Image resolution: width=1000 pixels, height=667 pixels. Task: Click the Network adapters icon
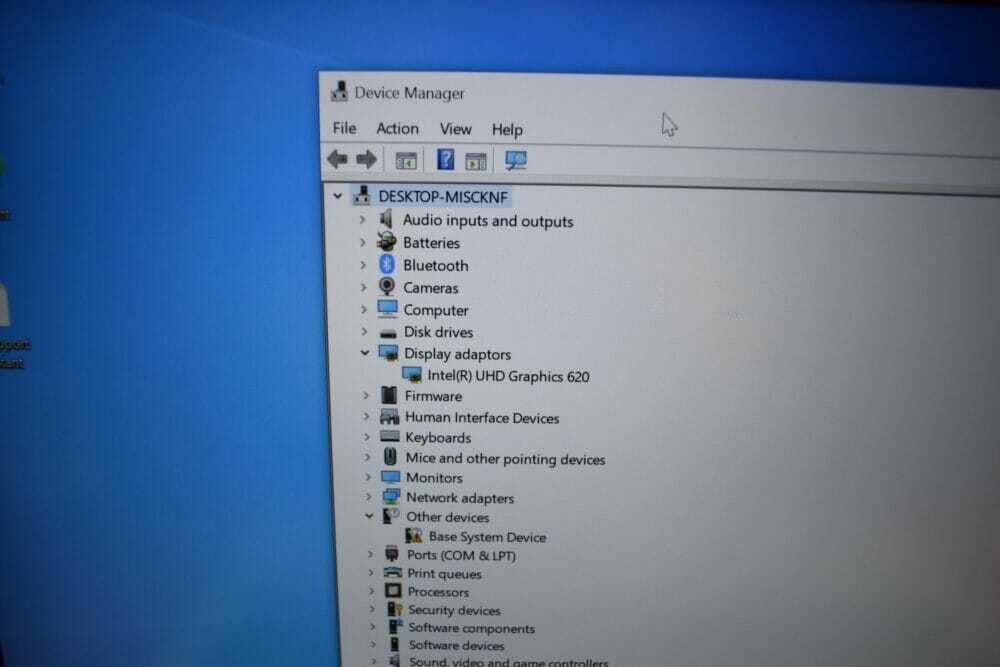(391, 497)
